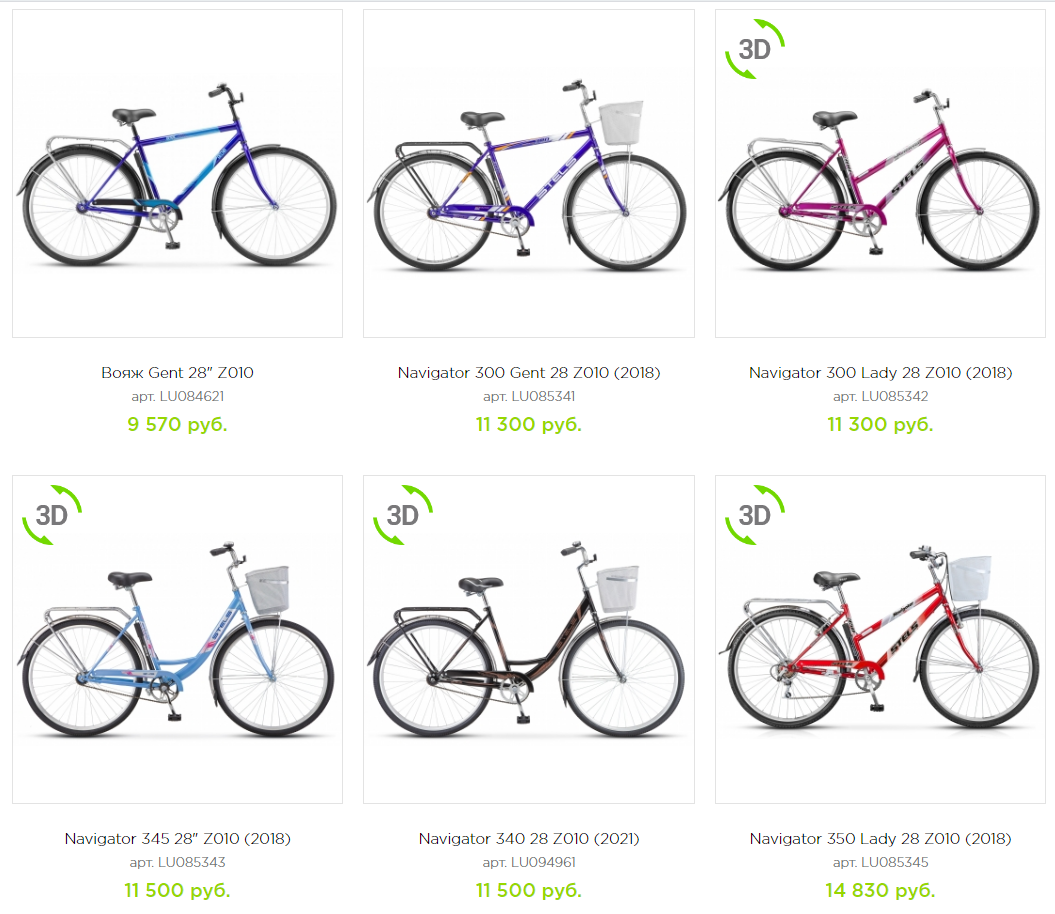Open the Navigator 300 Lady 28 Z010 (2018) link
Viewport: 1055px width, 914px height.
[880, 372]
